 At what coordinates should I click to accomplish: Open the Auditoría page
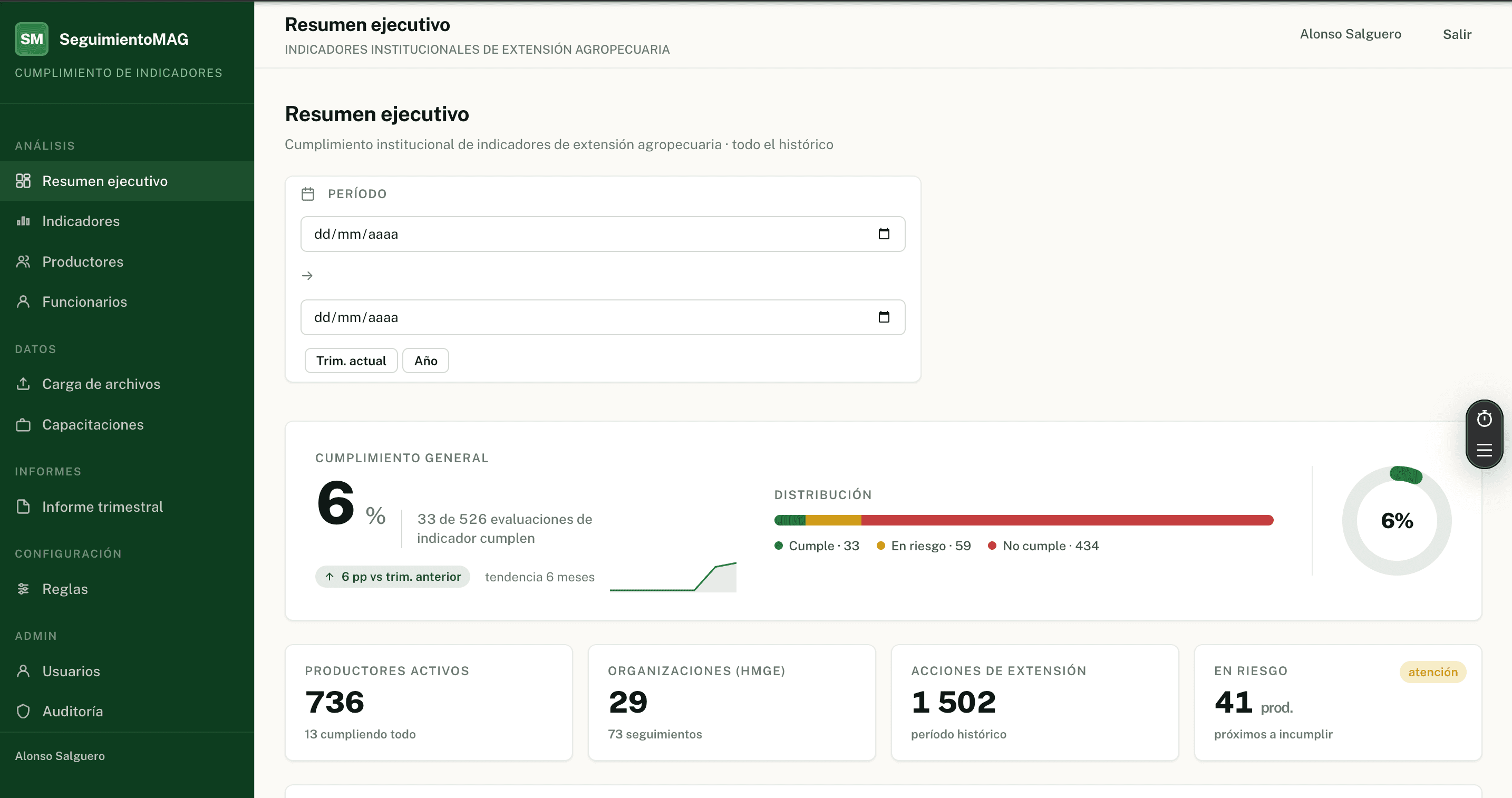pos(127,711)
